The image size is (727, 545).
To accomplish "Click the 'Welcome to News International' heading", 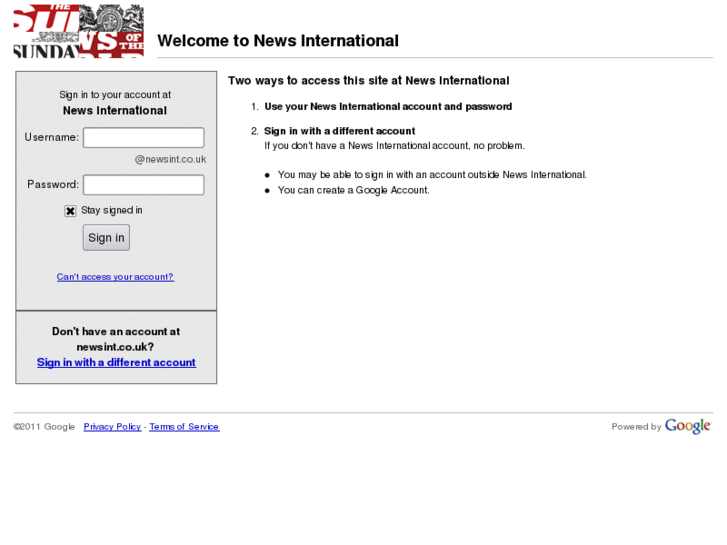I will click(x=278, y=41).
